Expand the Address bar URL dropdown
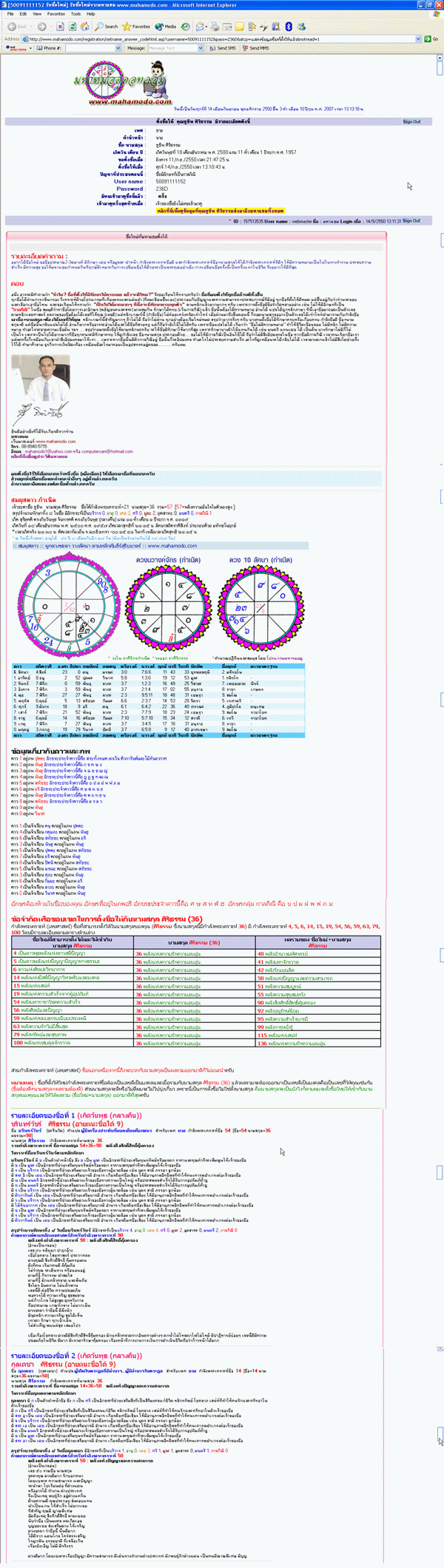Image resolution: width=444 pixels, height=1568 pixels. [x=418, y=38]
